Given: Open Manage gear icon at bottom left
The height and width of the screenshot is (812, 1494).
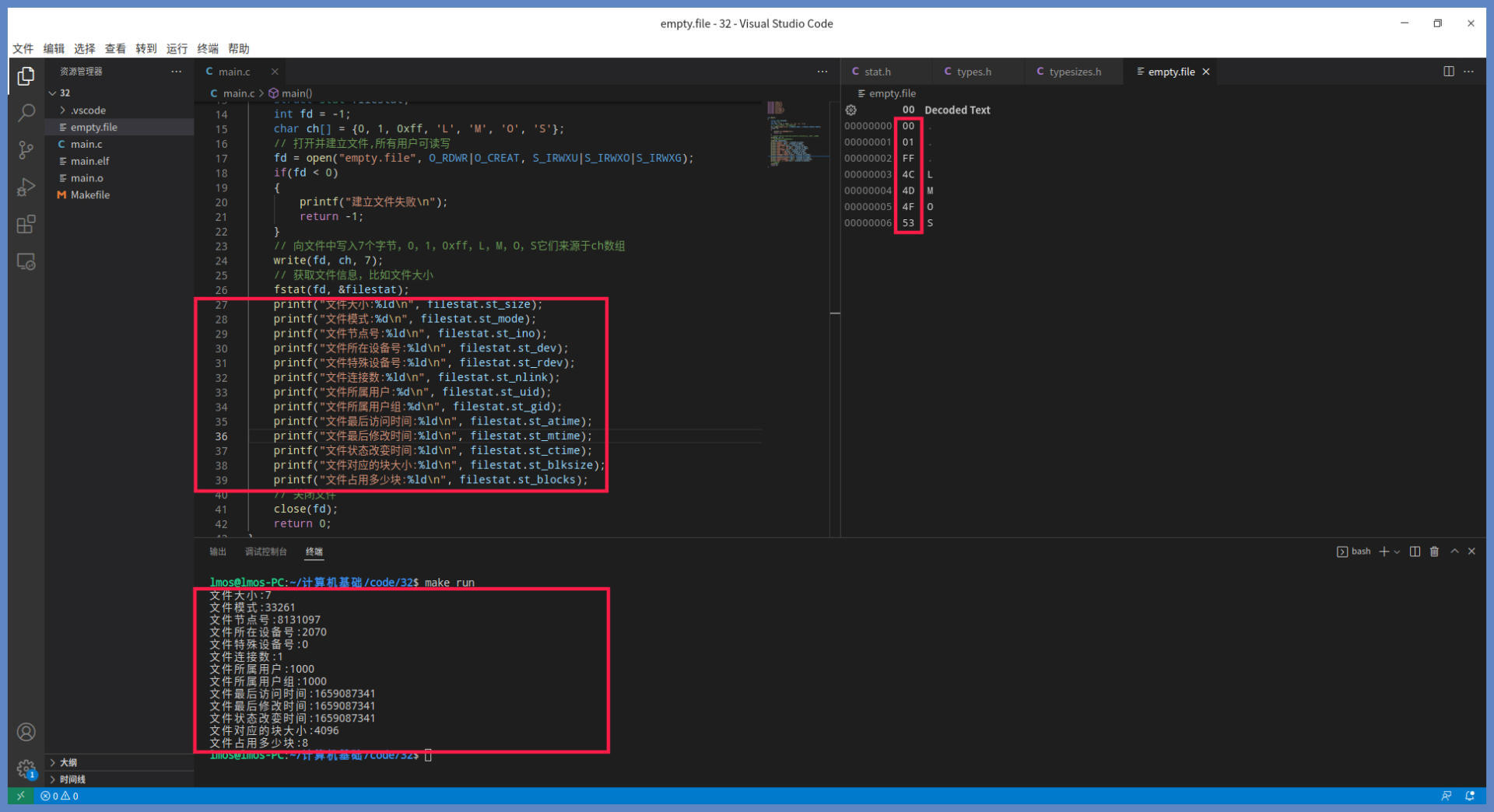Looking at the screenshot, I should pos(26,768).
